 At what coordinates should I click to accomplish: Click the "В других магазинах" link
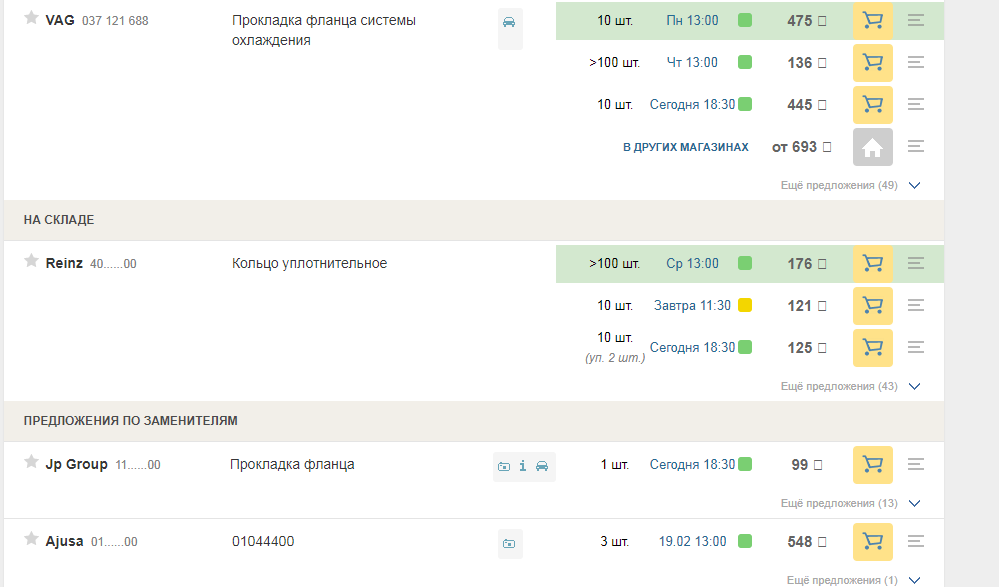point(685,147)
